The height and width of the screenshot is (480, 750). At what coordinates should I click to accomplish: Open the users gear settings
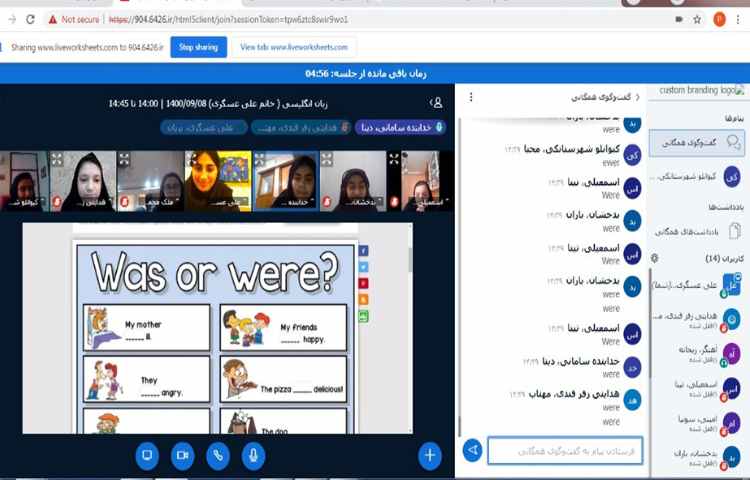tap(655, 258)
